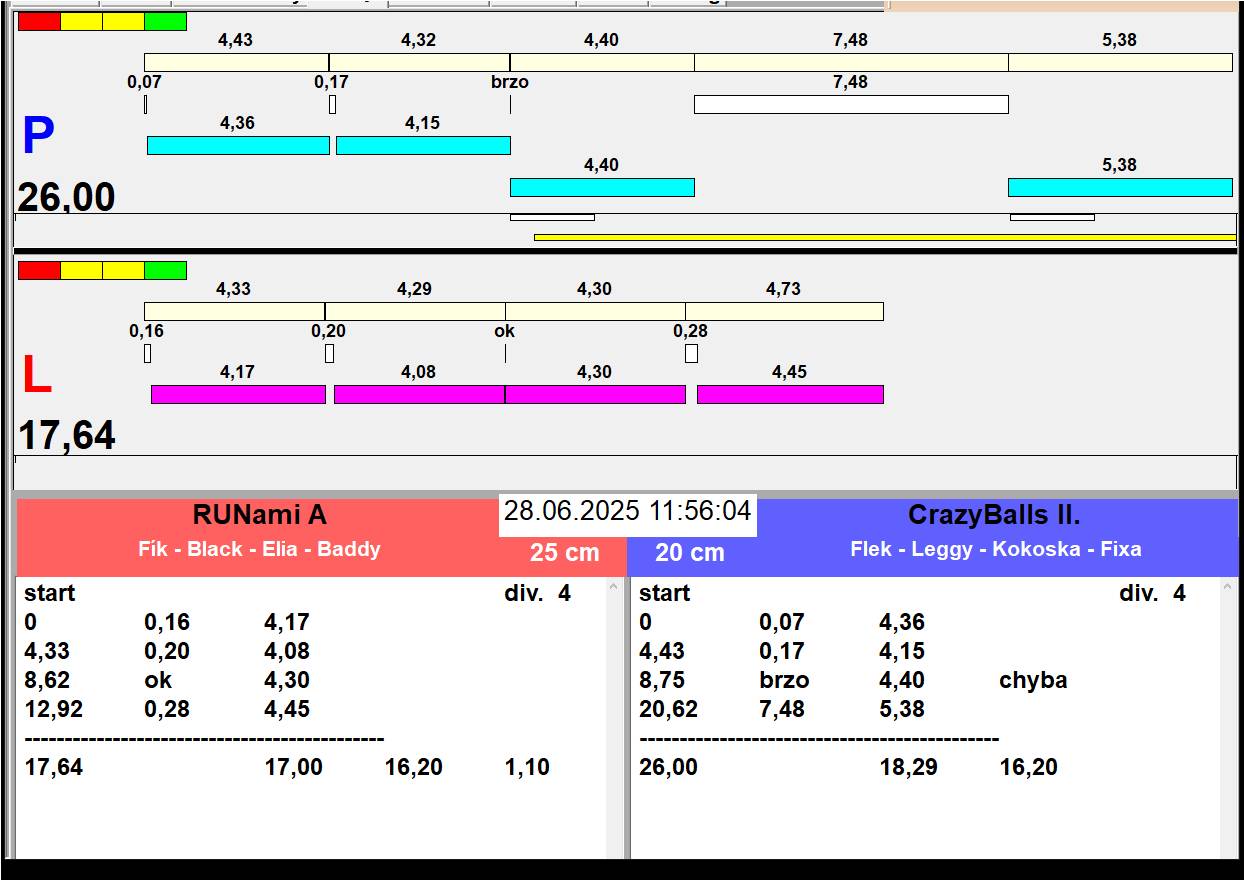This screenshot has height=880, width=1244.
Task: Click the blue P lane letter
Action: click(x=37, y=137)
